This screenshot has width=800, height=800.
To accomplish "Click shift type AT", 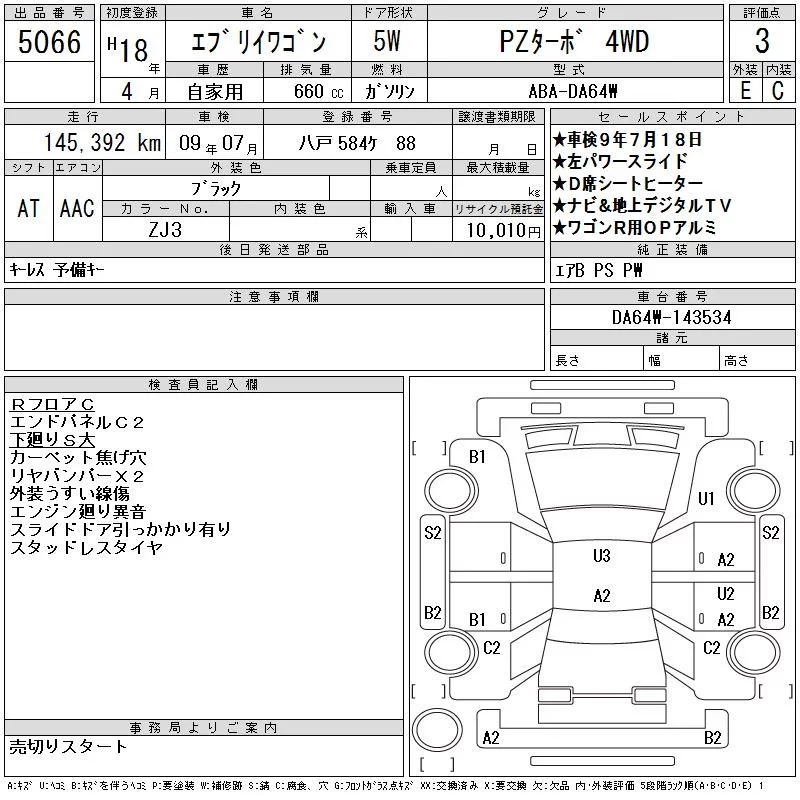I will pyautogui.click(x=28, y=208).
